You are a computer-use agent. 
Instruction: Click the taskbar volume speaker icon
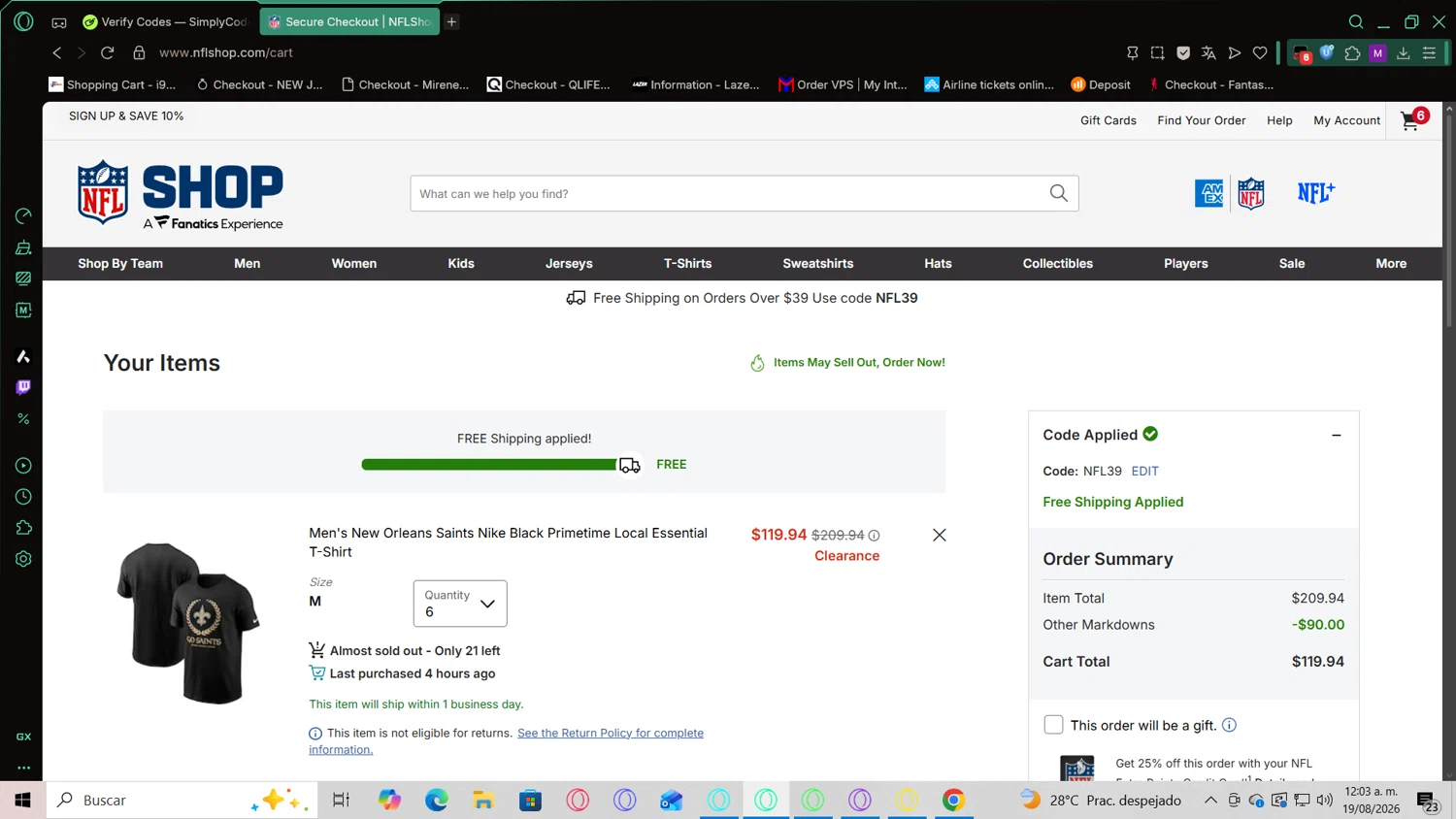coord(1325,801)
